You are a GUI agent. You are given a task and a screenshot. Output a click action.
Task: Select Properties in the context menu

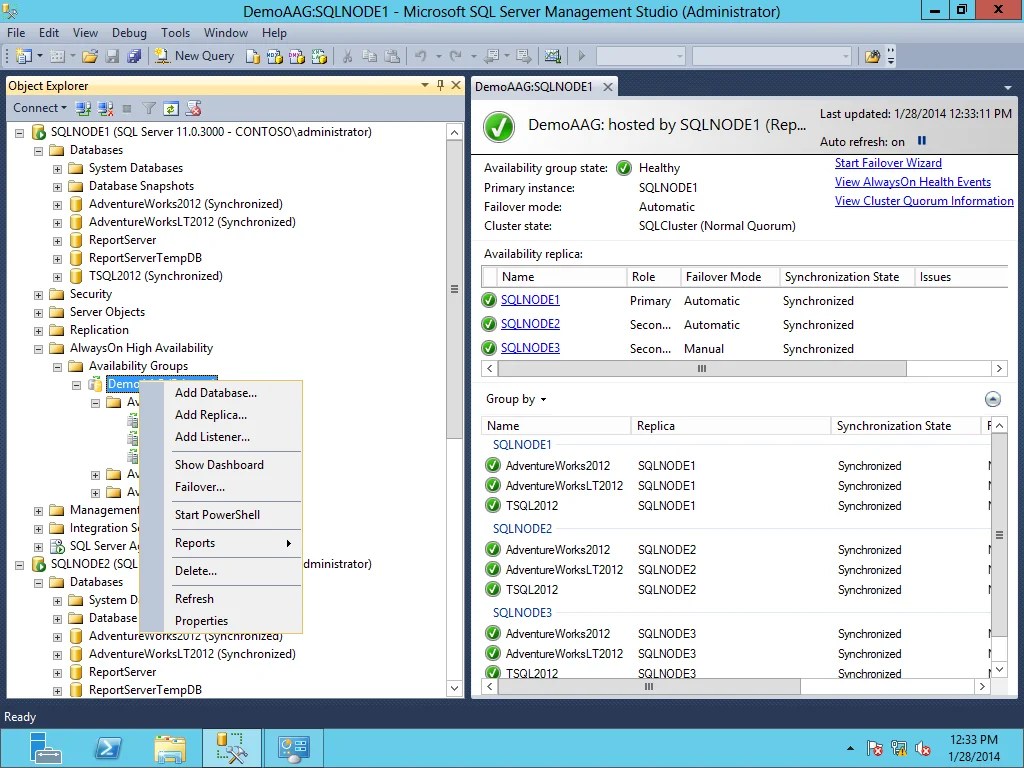(201, 621)
